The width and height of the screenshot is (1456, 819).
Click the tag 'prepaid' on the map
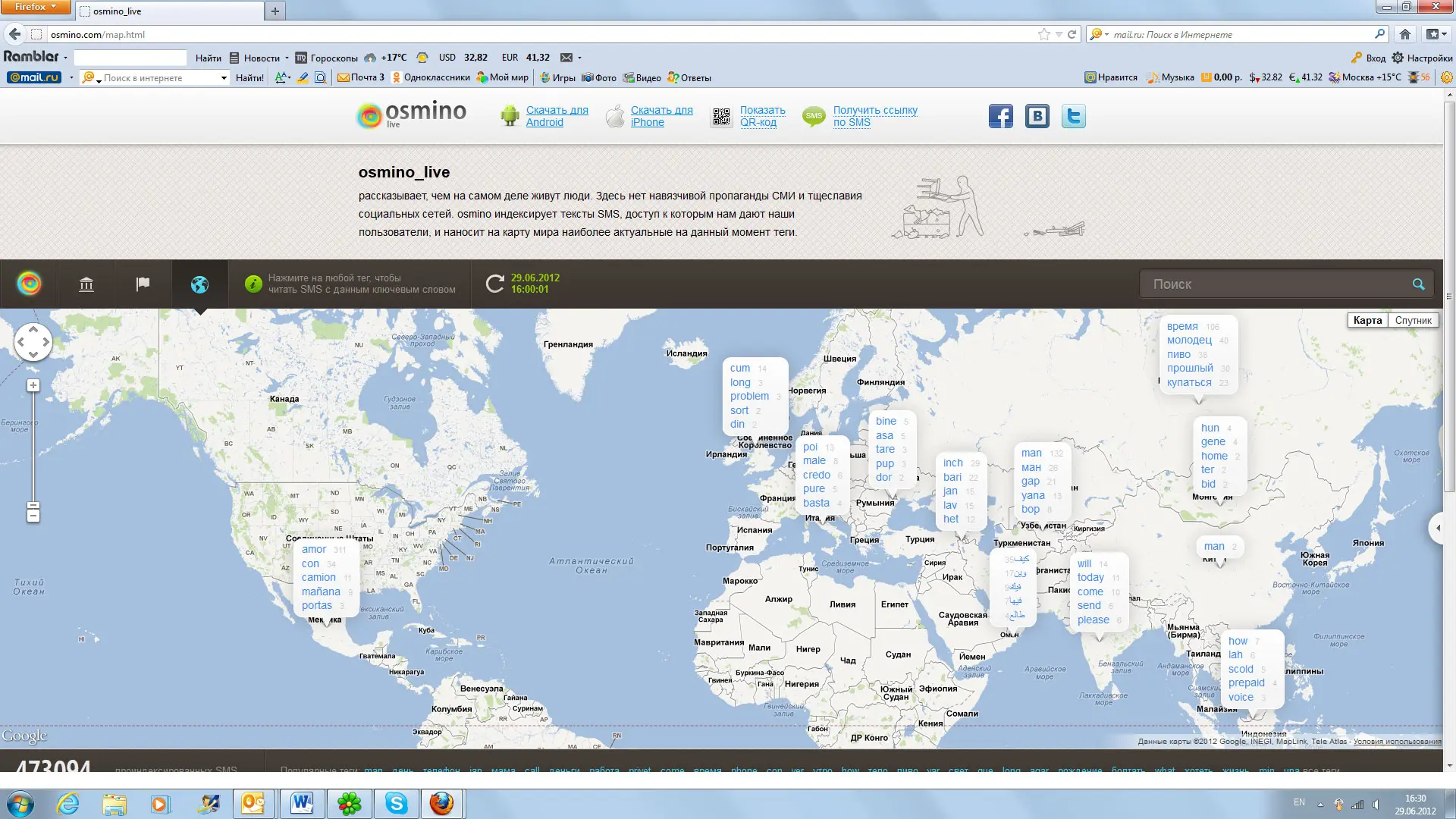(x=1246, y=683)
